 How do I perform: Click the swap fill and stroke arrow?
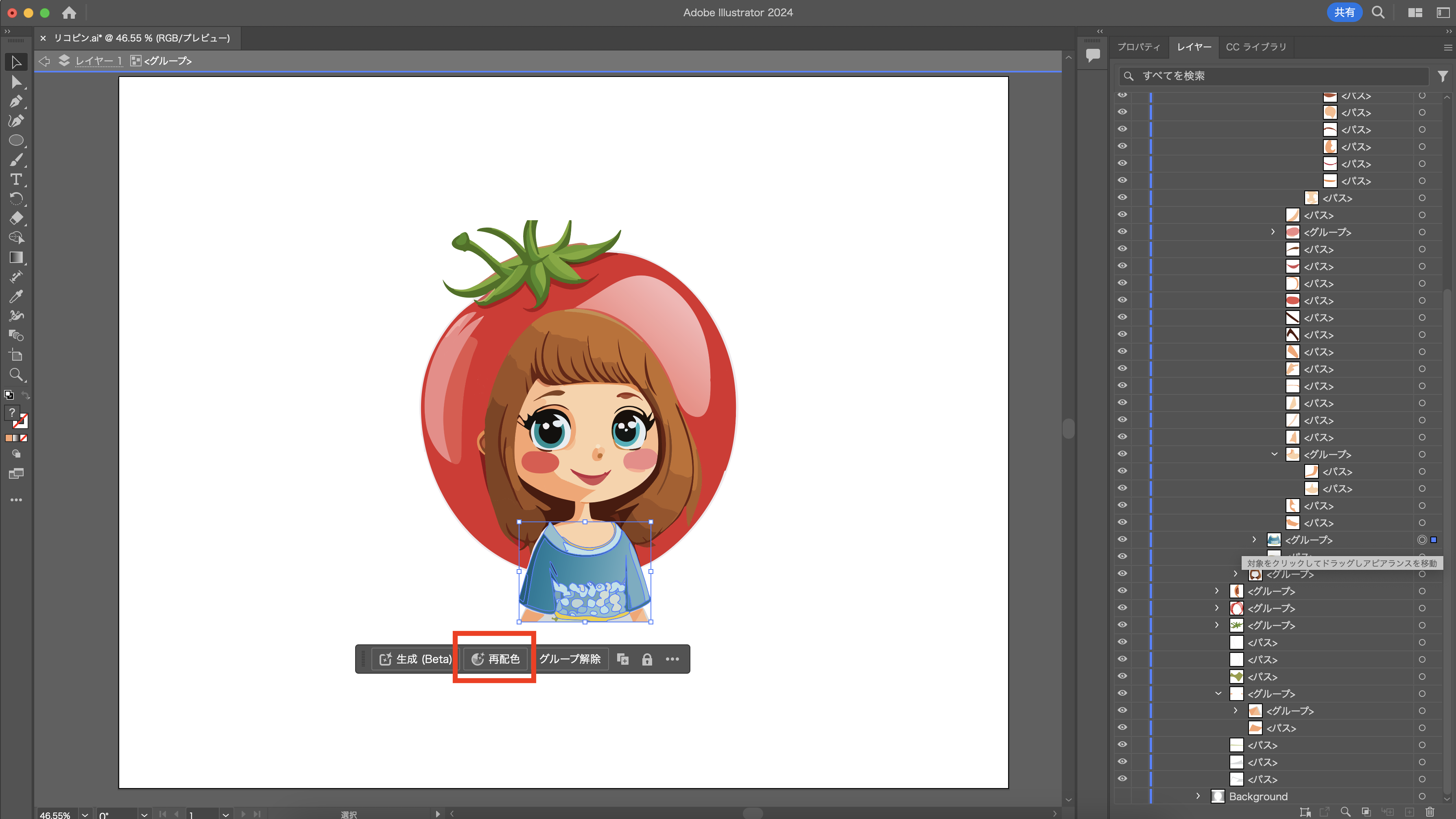click(x=25, y=395)
